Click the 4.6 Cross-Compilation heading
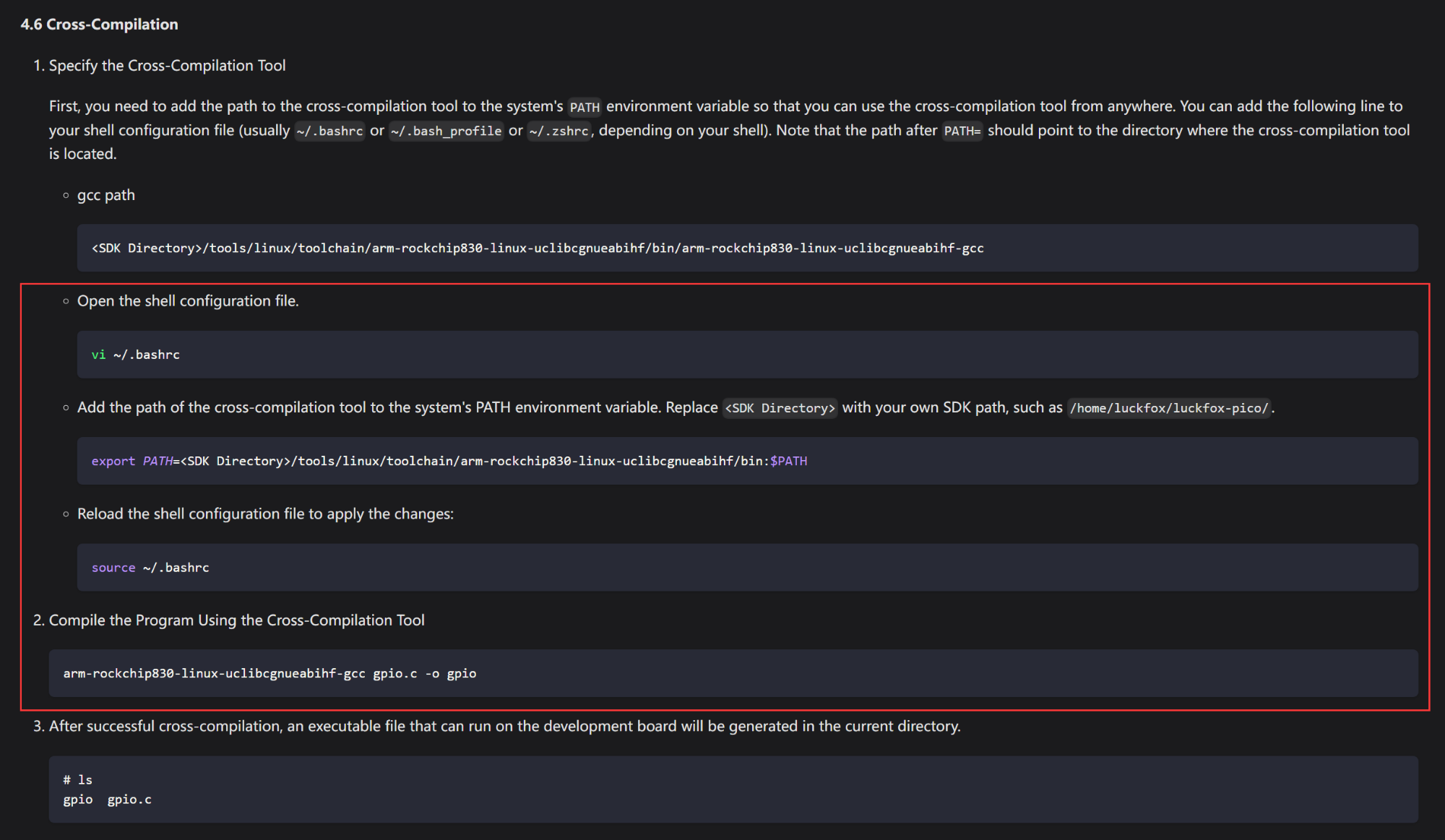 tap(99, 24)
